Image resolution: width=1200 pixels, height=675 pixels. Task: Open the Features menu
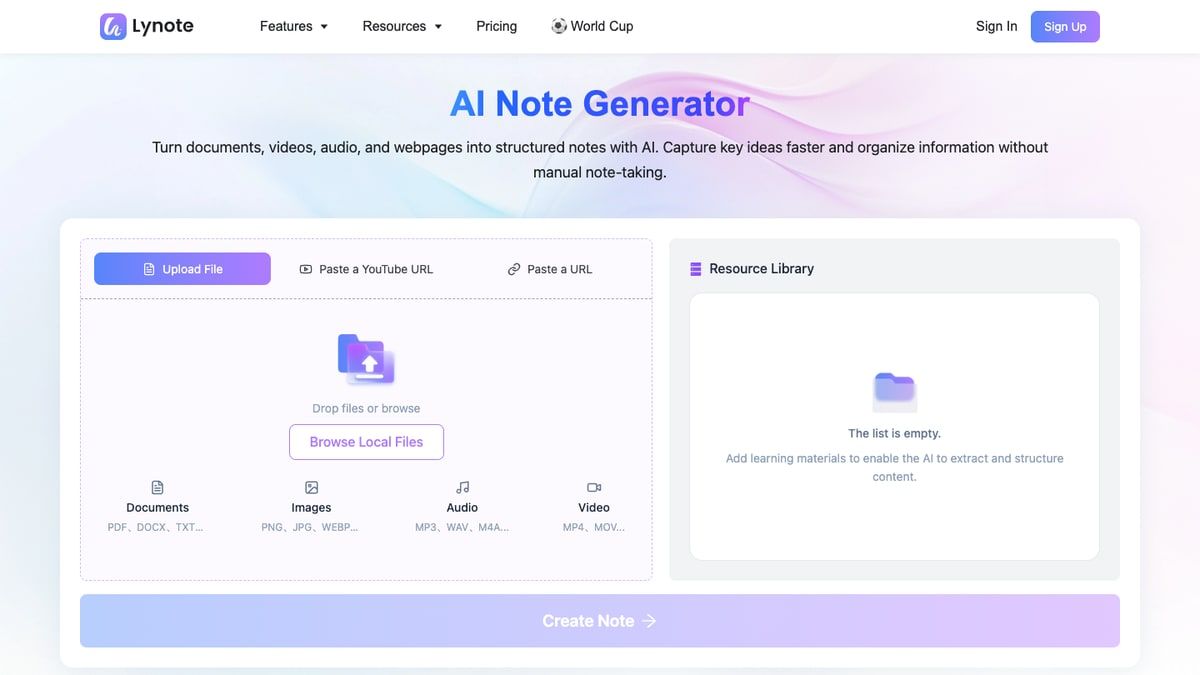pyautogui.click(x=294, y=26)
